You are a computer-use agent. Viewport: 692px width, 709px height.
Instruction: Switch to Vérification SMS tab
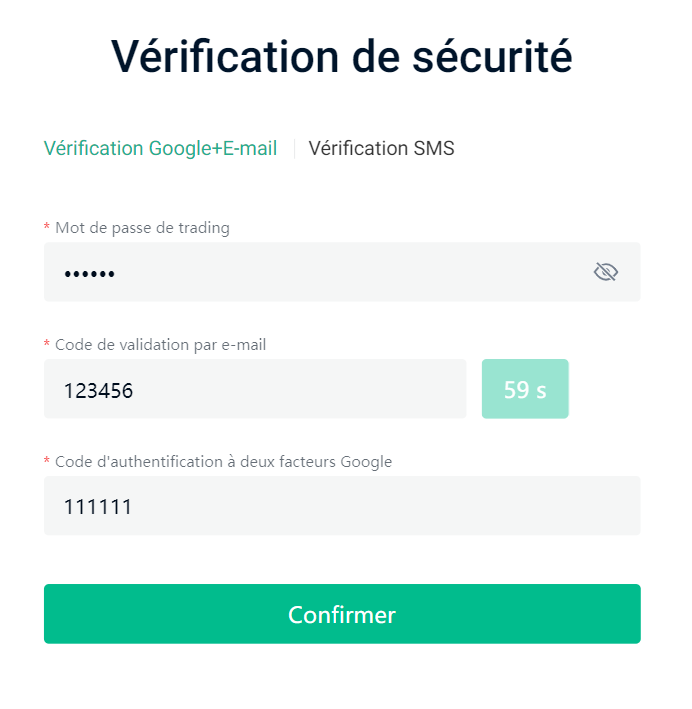[x=381, y=149]
